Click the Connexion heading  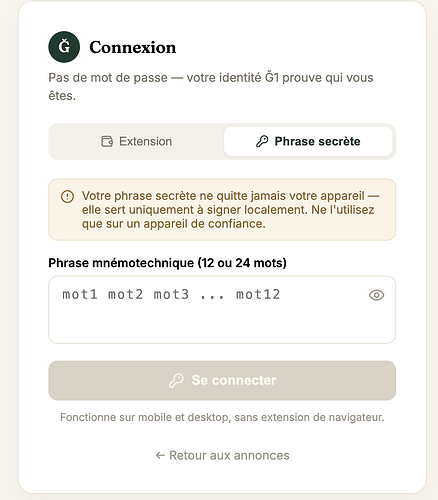click(x=132, y=47)
